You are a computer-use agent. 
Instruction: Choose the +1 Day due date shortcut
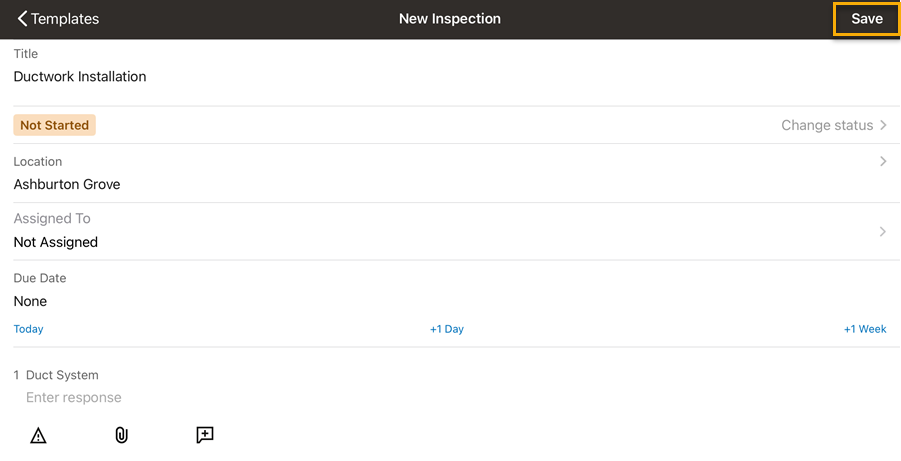click(447, 329)
